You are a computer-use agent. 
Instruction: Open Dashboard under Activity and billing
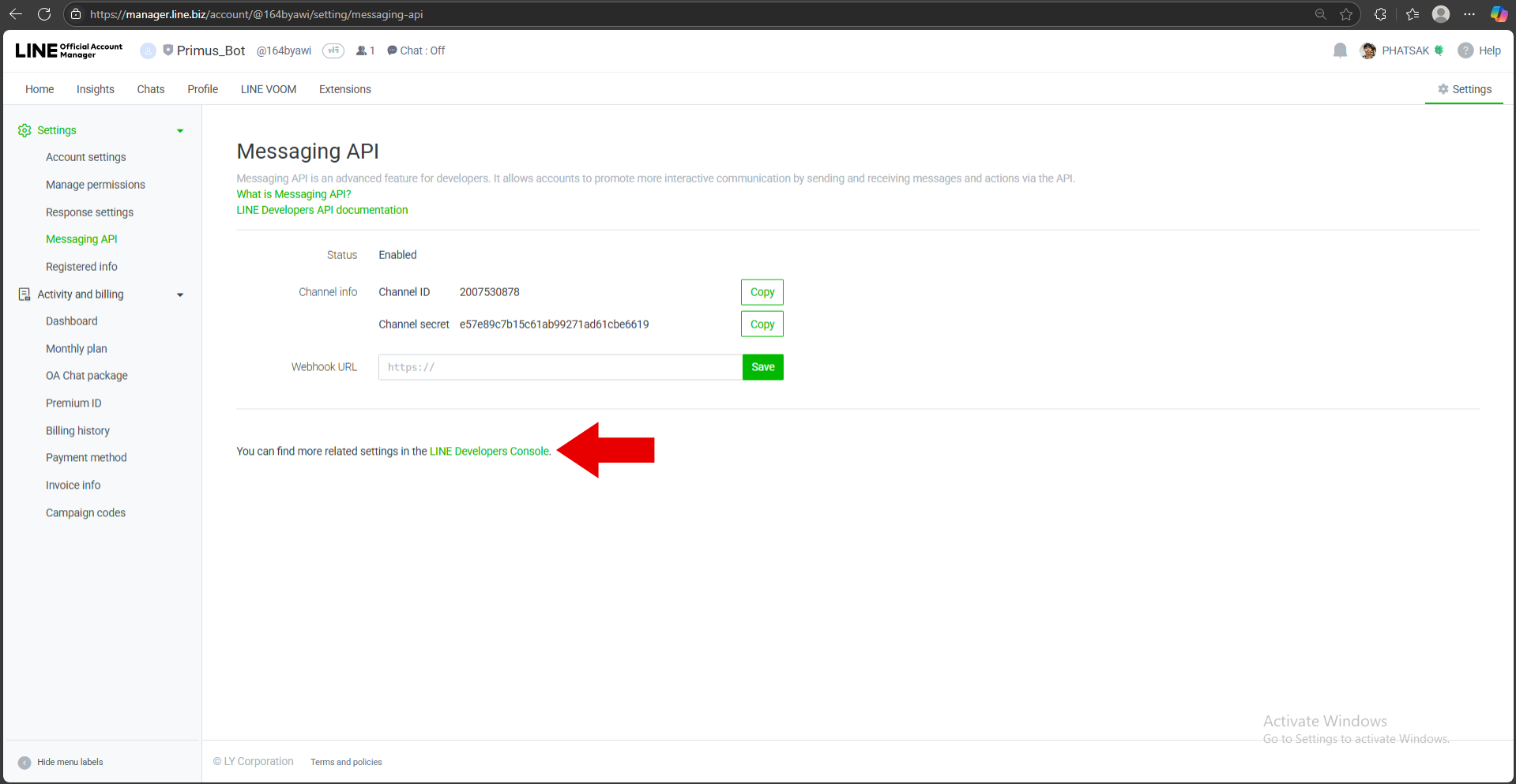(72, 321)
